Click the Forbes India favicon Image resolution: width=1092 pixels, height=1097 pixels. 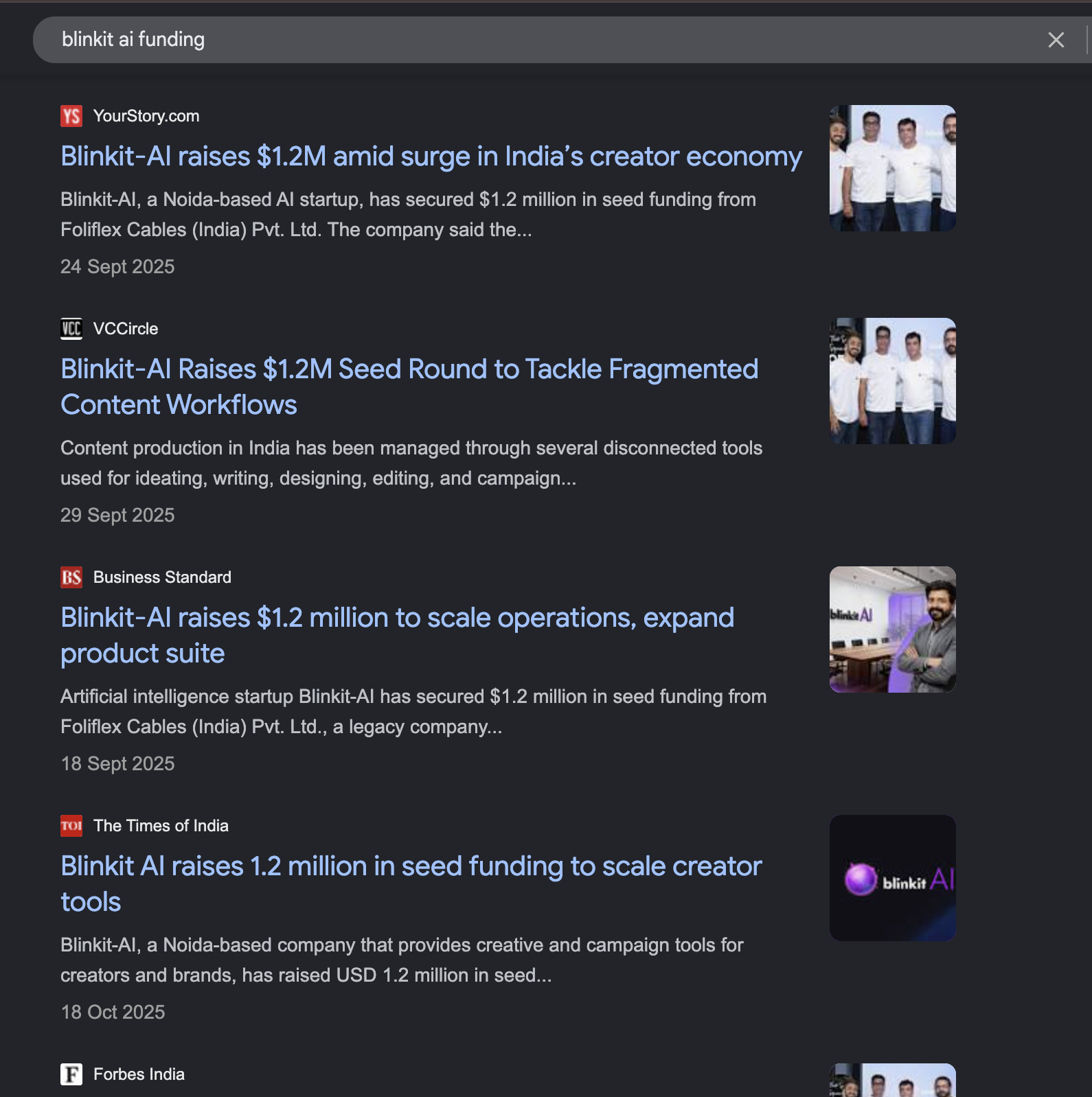tap(71, 1074)
